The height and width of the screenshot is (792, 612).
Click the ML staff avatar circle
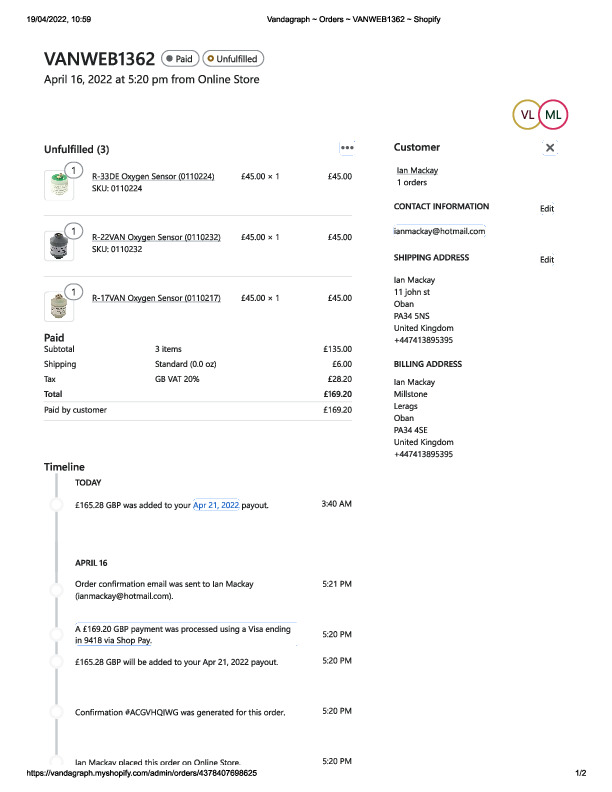(553, 115)
